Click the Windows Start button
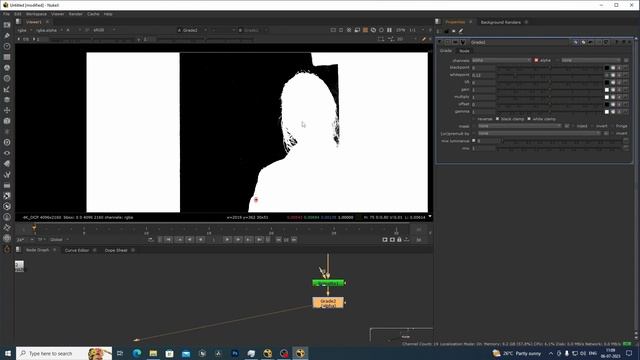640x360 pixels. pos(8,353)
